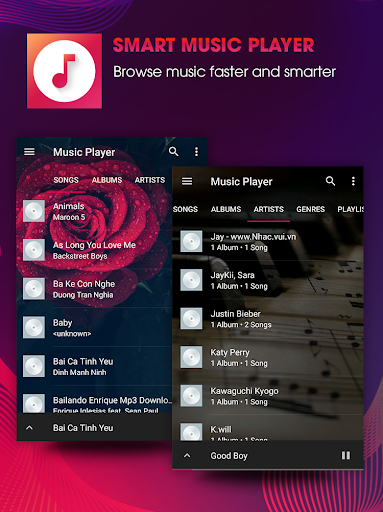Image resolution: width=383 pixels, height=512 pixels.
Task: Switch to GENRES tab in right player
Action: coord(310,209)
